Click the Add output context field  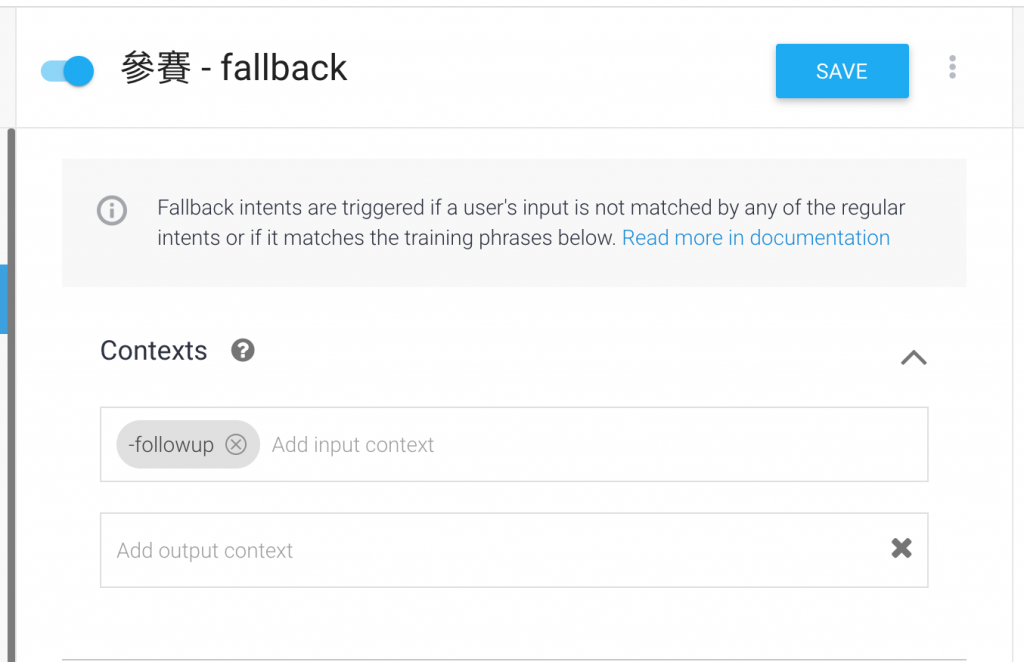[480, 551]
